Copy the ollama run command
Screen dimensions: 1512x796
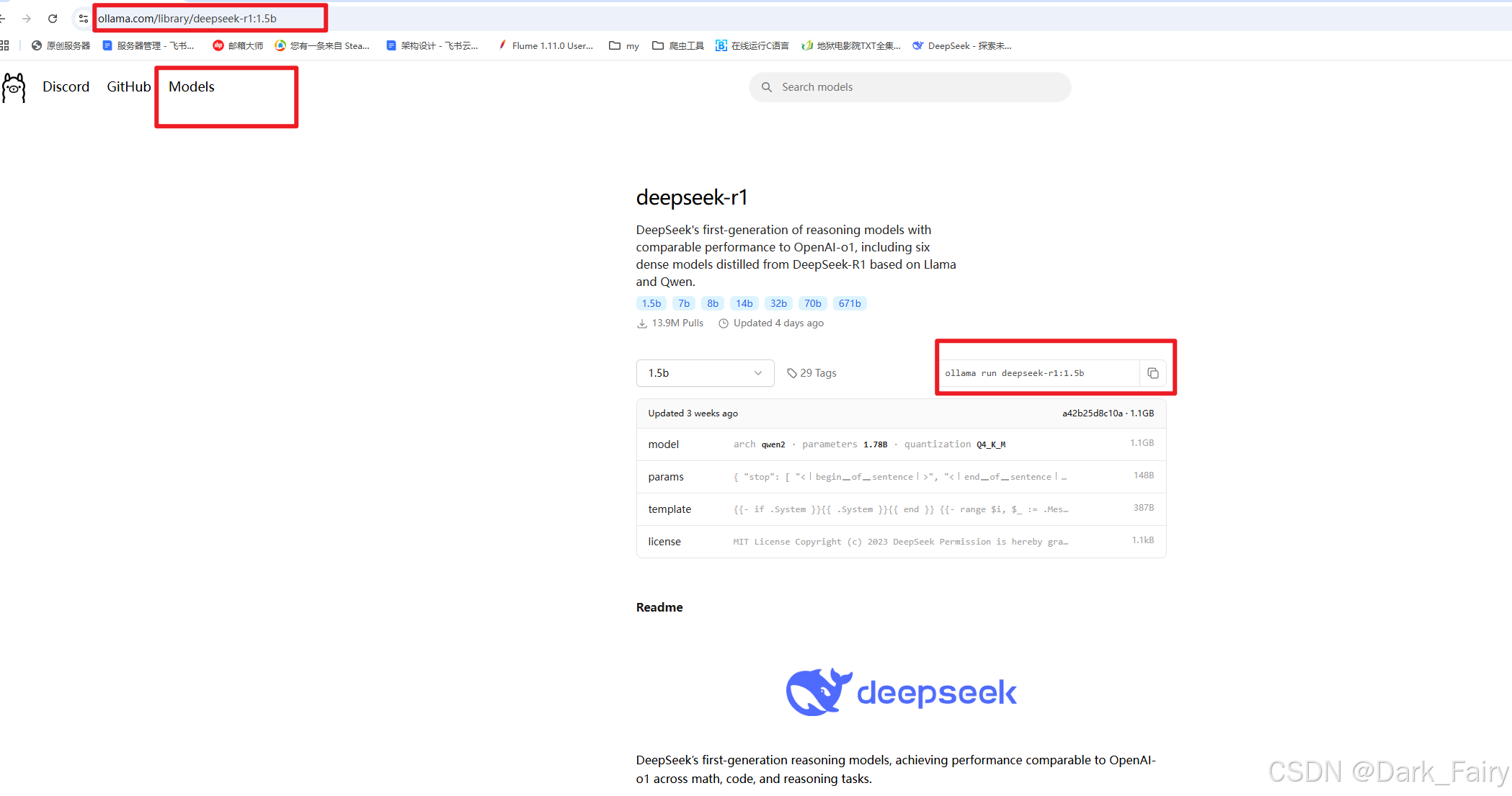click(1152, 373)
